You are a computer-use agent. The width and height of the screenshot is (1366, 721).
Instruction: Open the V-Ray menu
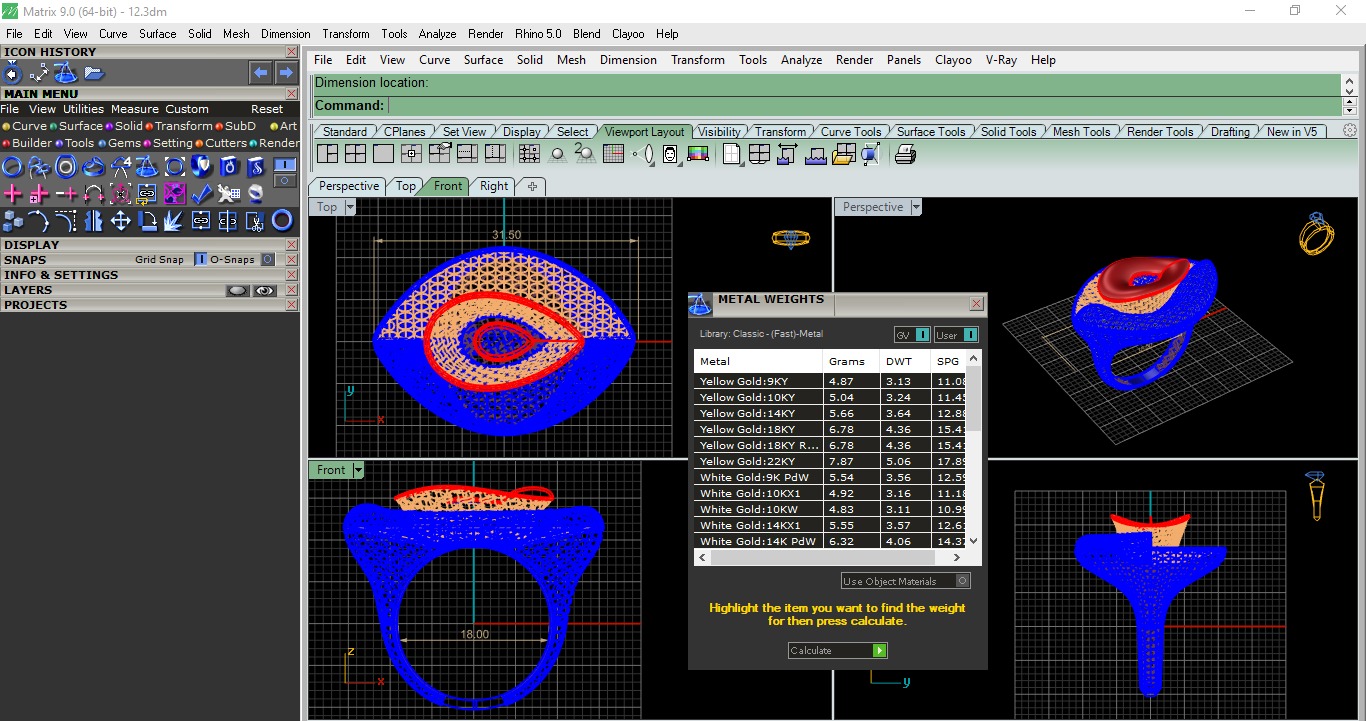click(1001, 60)
